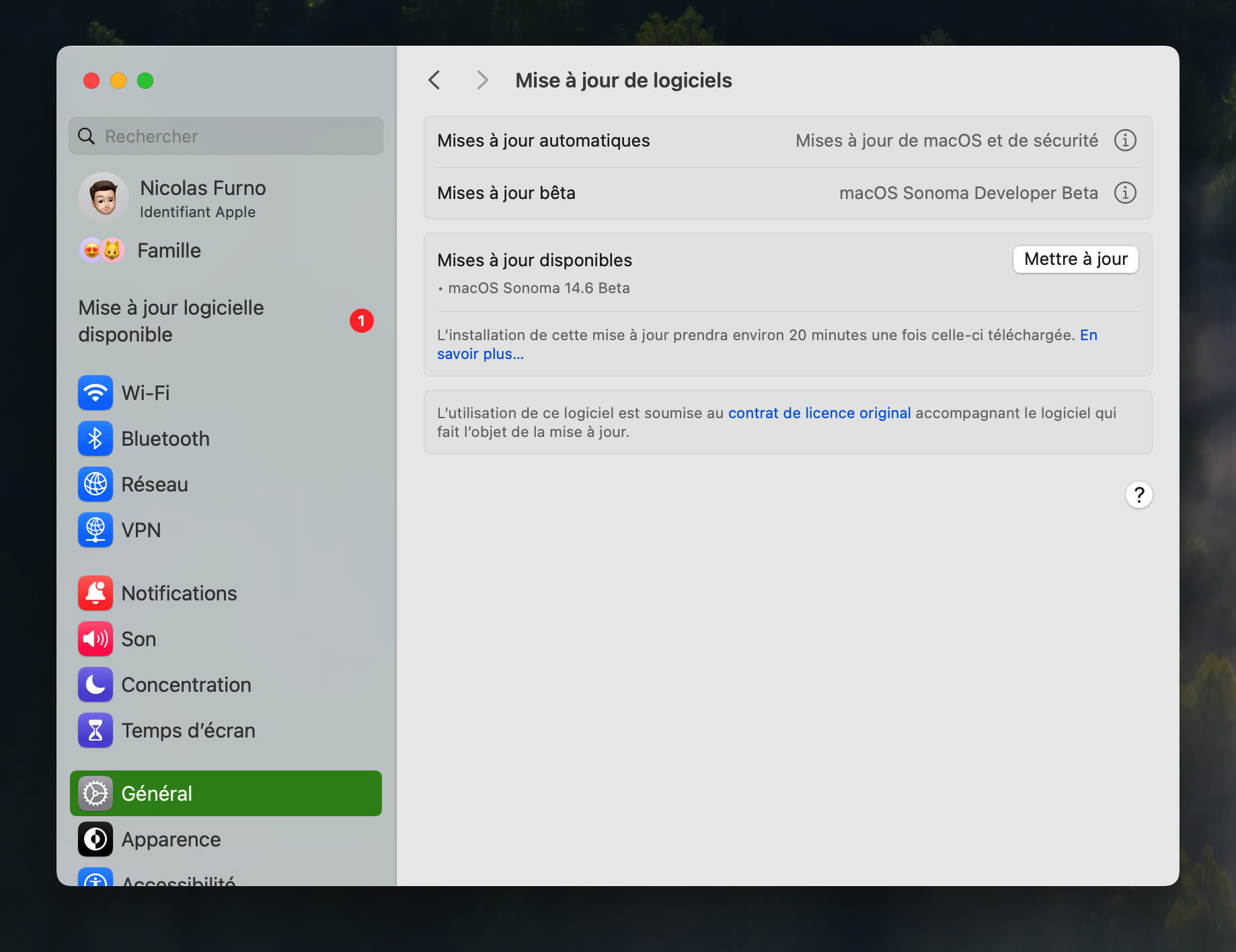1236x952 pixels.
Task: Click Mises à jour de macOS et de sécurité
Action: point(947,141)
